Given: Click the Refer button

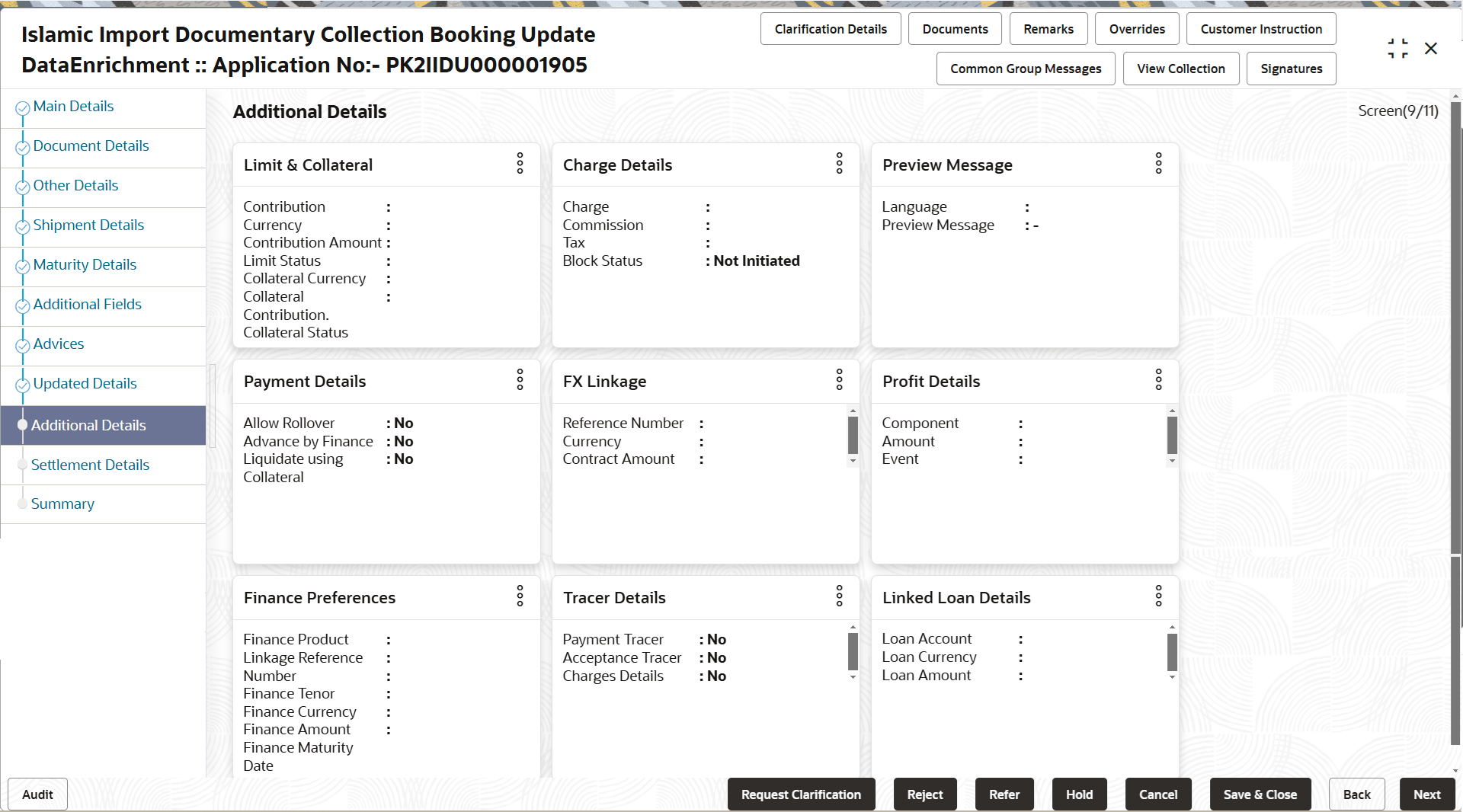Looking at the screenshot, I should (1004, 794).
